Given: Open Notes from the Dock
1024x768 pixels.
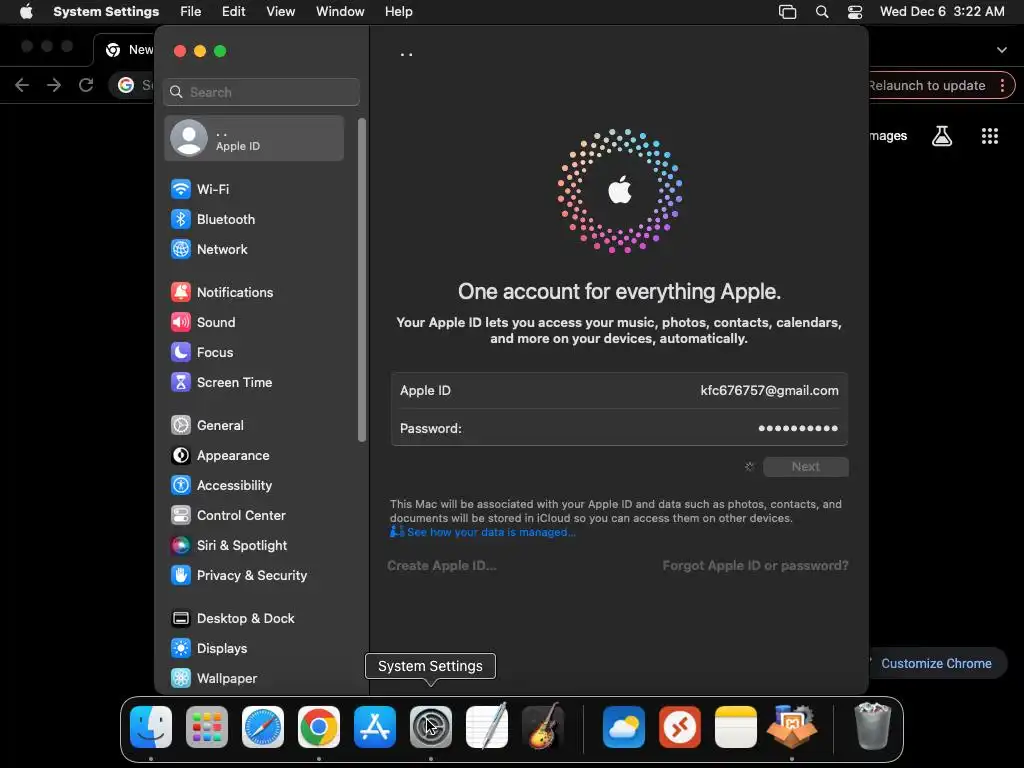Looking at the screenshot, I should click(x=736, y=727).
